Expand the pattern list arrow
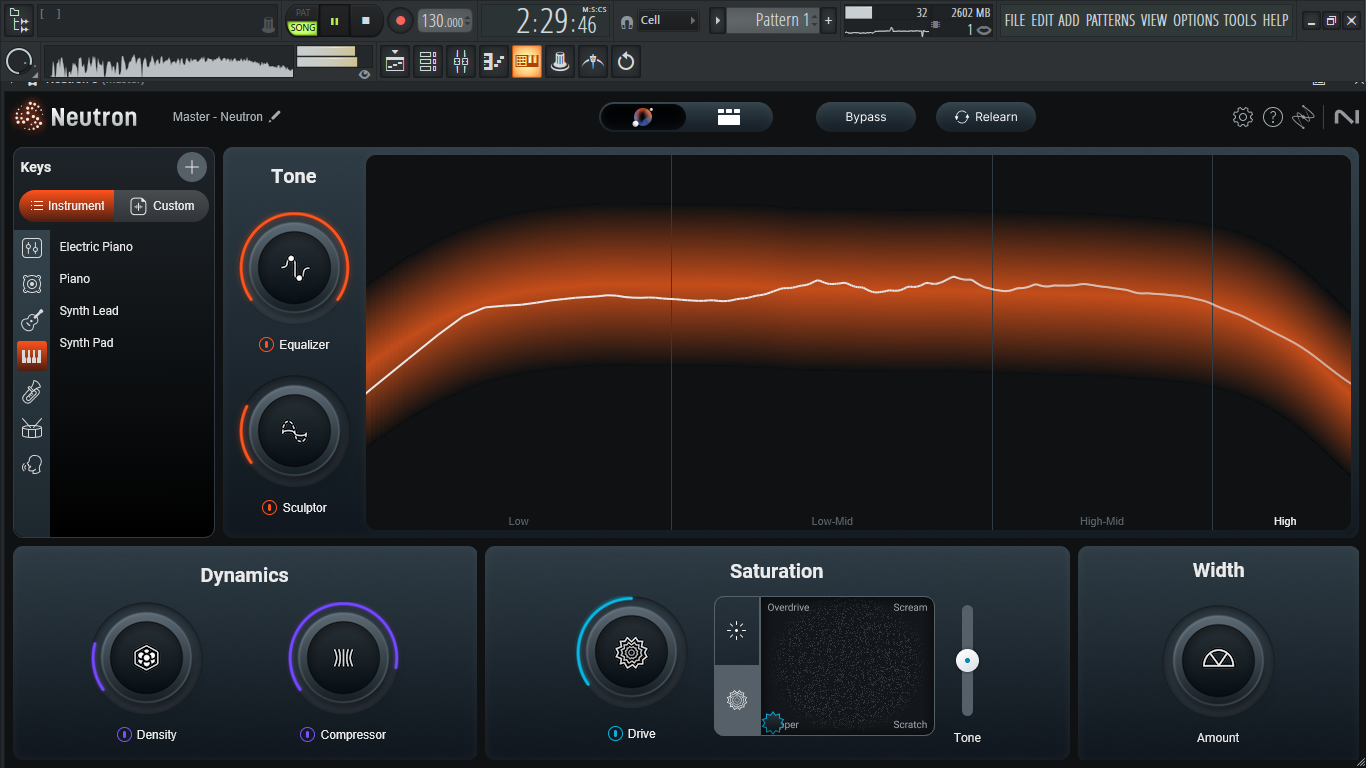Viewport: 1366px width, 768px height. click(717, 20)
